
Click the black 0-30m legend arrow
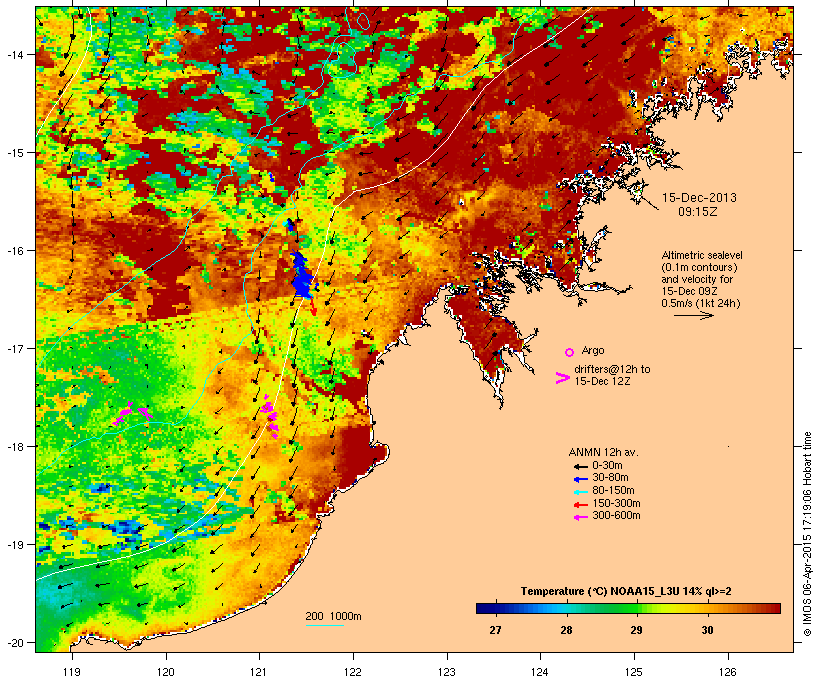(581, 467)
